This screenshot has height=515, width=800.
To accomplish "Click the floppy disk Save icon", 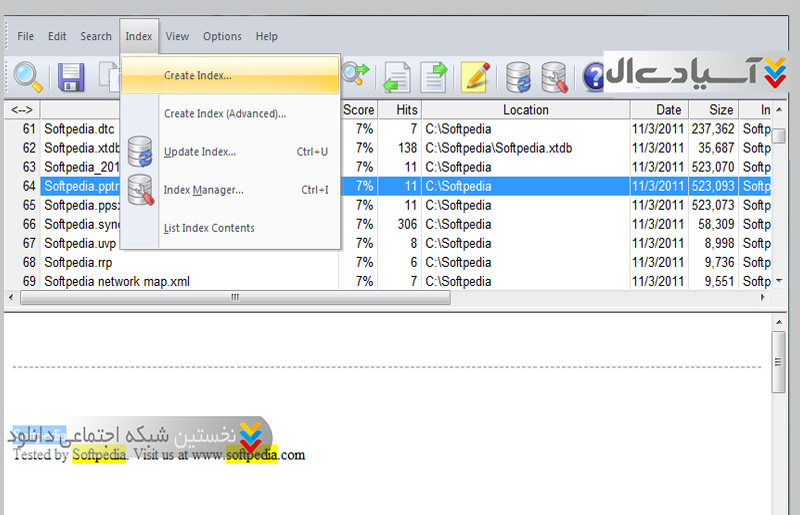I will 71,77.
